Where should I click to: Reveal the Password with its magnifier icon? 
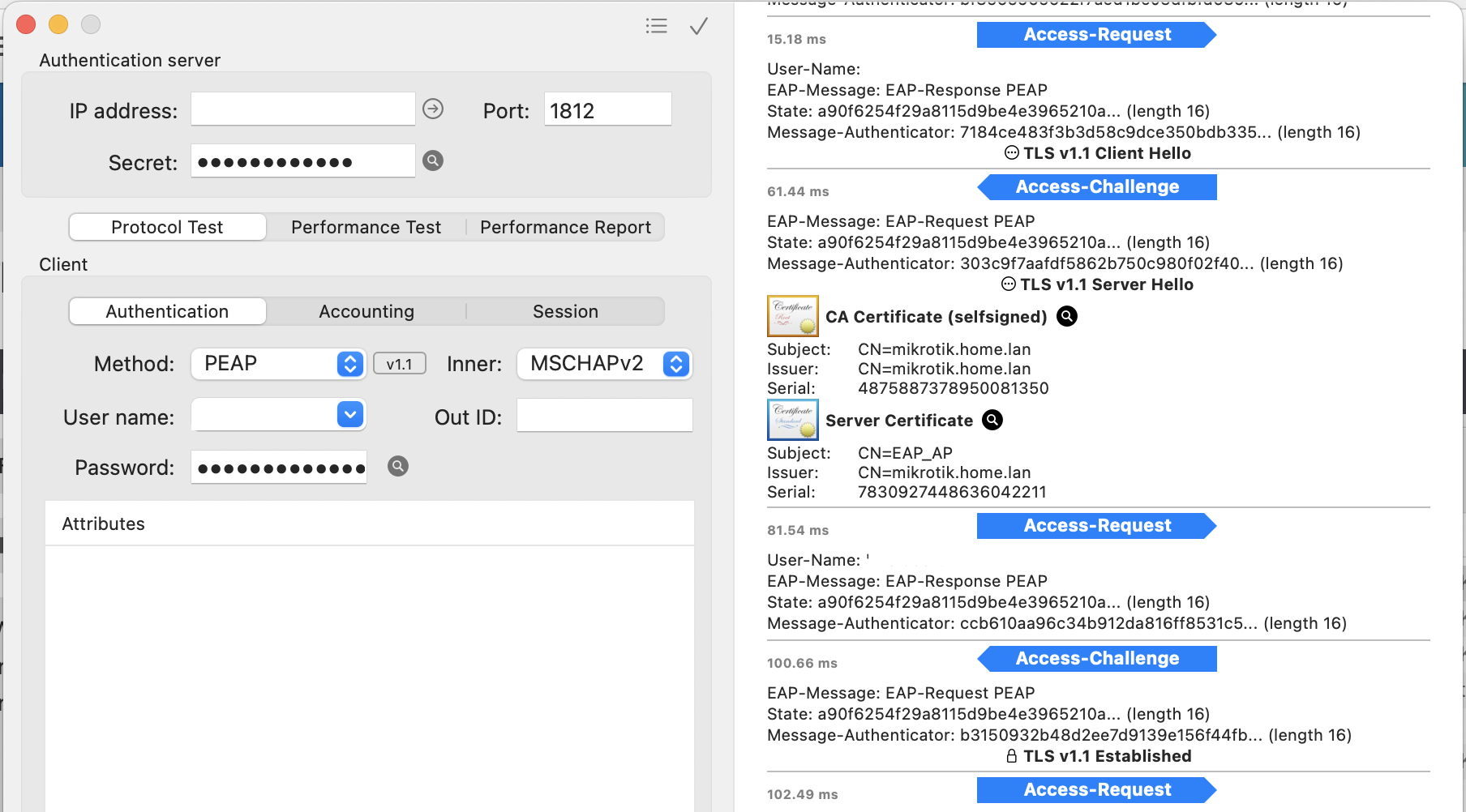pyautogui.click(x=397, y=466)
